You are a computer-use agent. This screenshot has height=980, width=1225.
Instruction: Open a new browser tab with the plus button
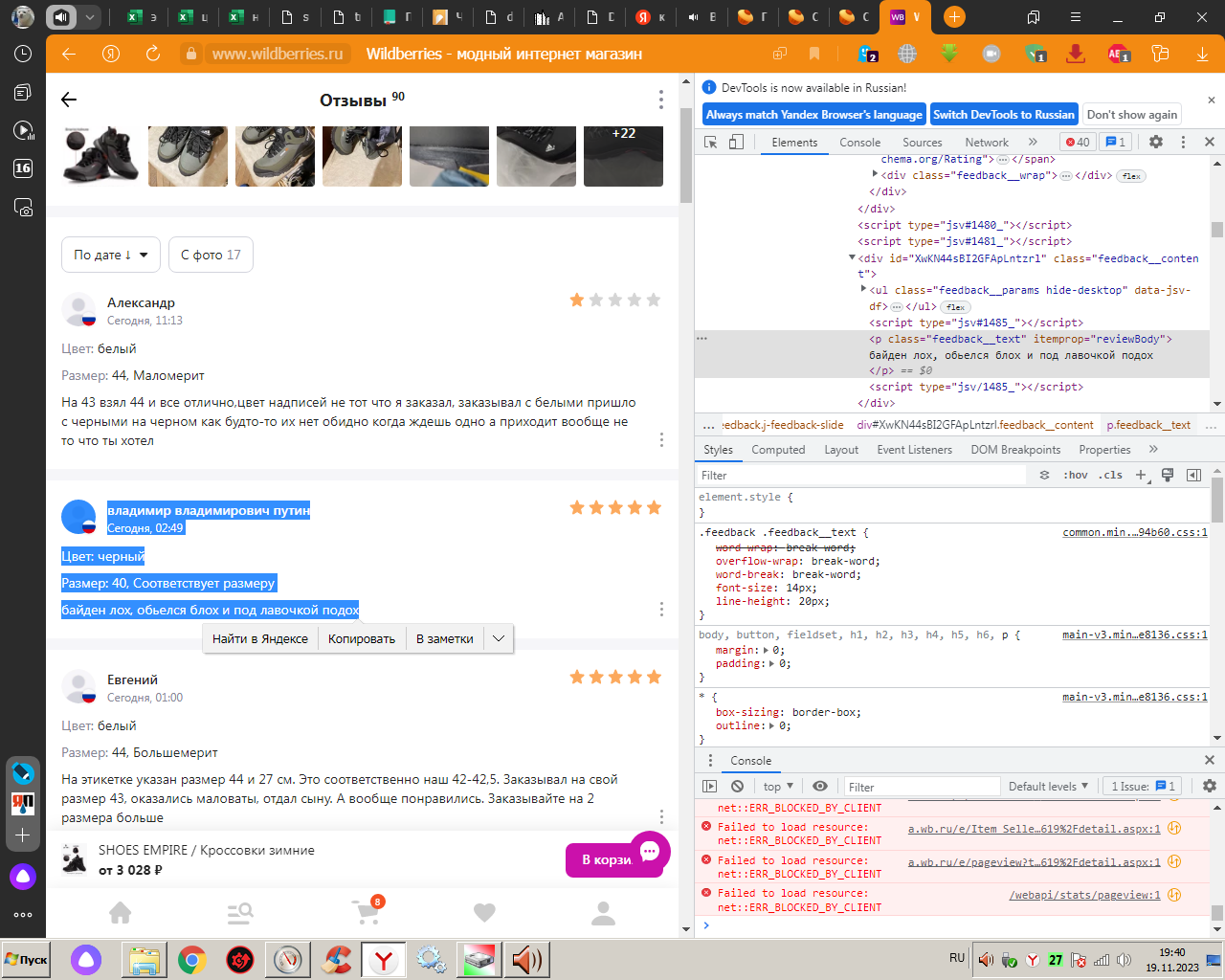pos(954,16)
